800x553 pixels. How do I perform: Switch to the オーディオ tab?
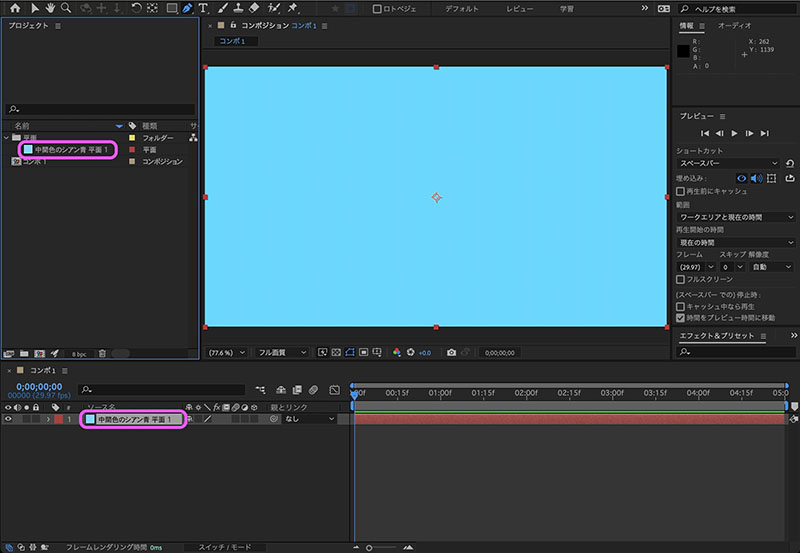click(x=734, y=26)
